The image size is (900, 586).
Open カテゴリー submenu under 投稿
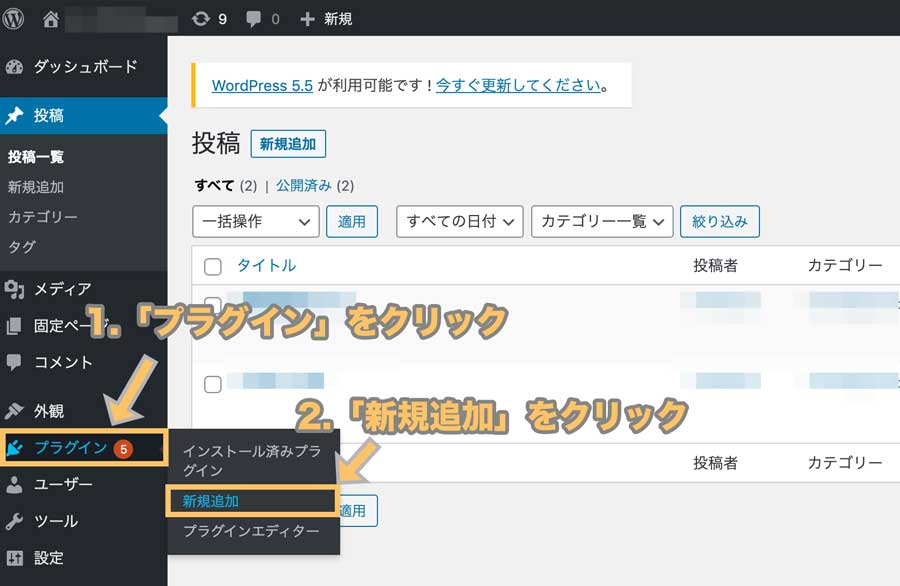[42, 217]
